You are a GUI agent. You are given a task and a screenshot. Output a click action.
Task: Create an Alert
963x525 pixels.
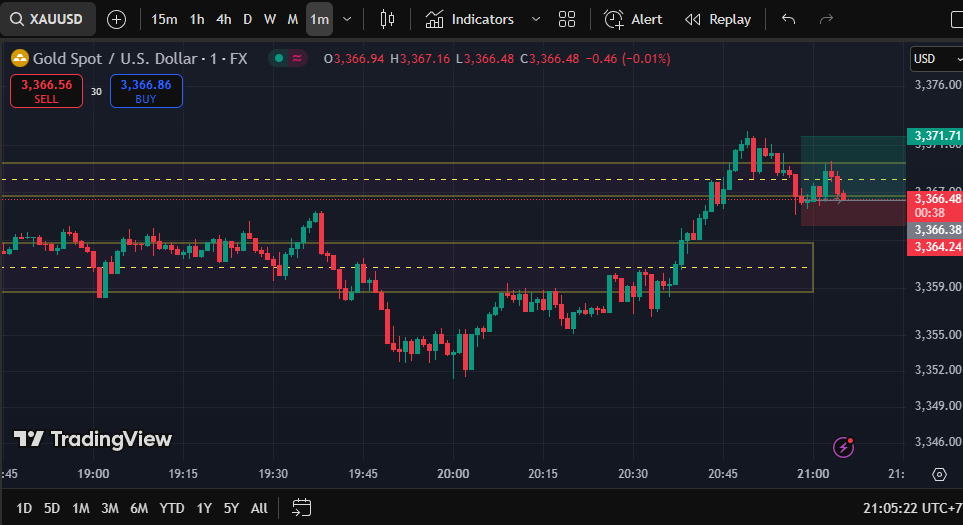click(x=633, y=20)
